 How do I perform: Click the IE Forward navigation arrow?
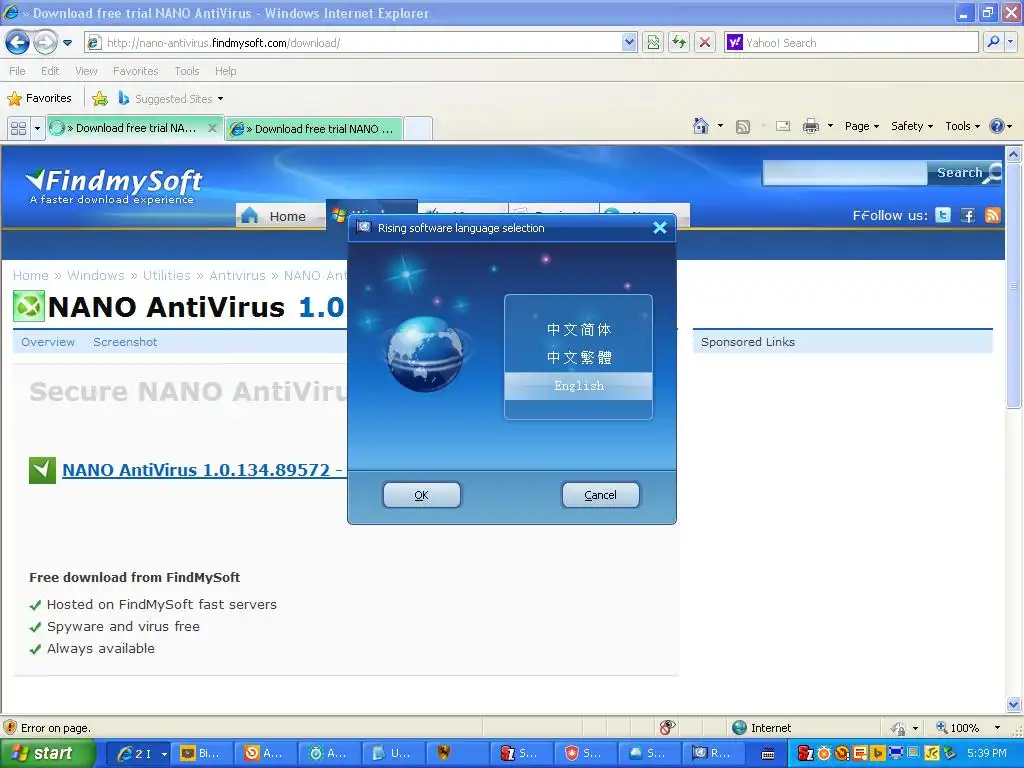[x=45, y=43]
